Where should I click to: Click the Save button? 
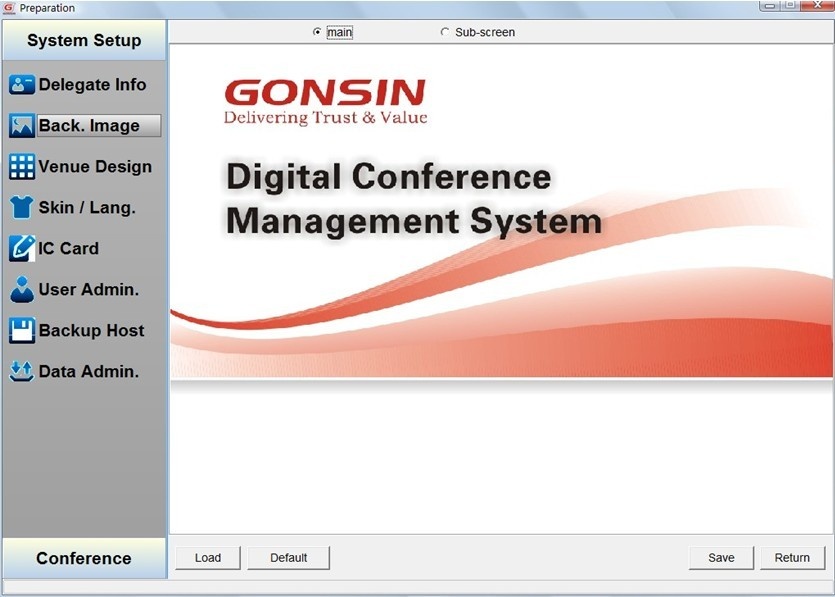721,558
